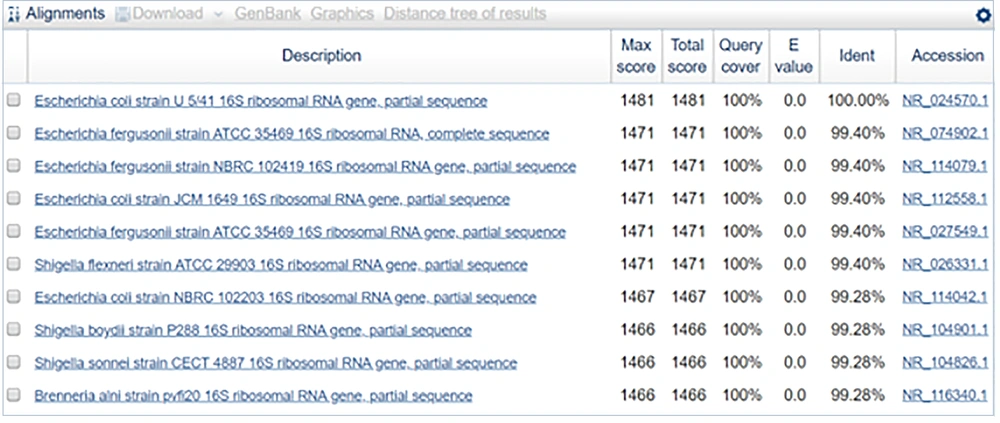This screenshot has height=423, width=1000.
Task: Sort by Max score column header
Action: coord(636,56)
